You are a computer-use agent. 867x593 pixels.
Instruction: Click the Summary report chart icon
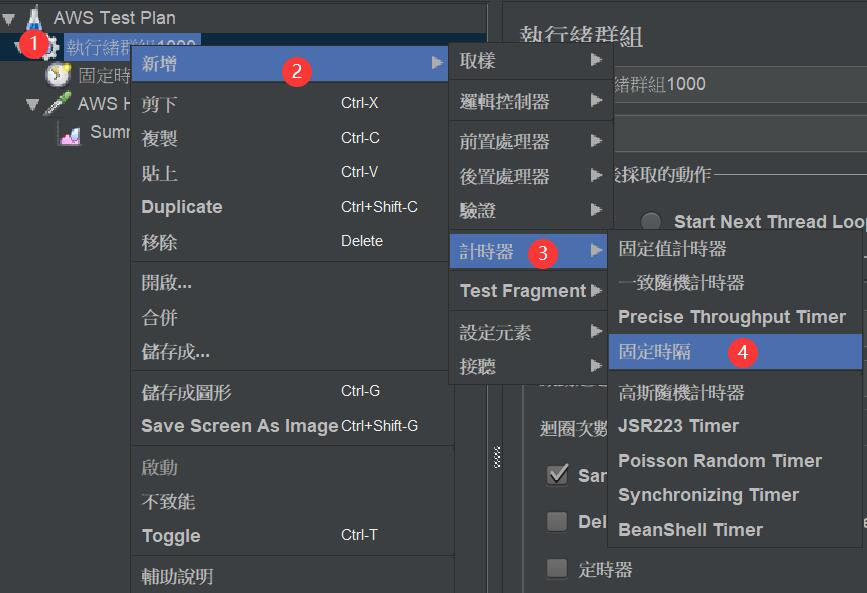coord(70,134)
